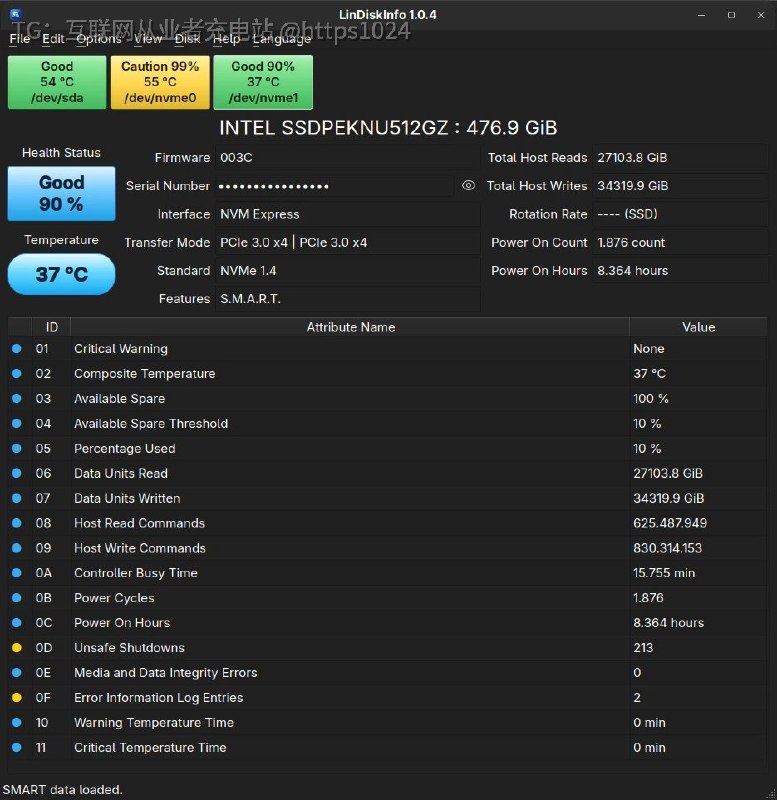The height and width of the screenshot is (800, 777).
Task: Click the value 625.487.949 for Host Read Commands
Action: [670, 523]
